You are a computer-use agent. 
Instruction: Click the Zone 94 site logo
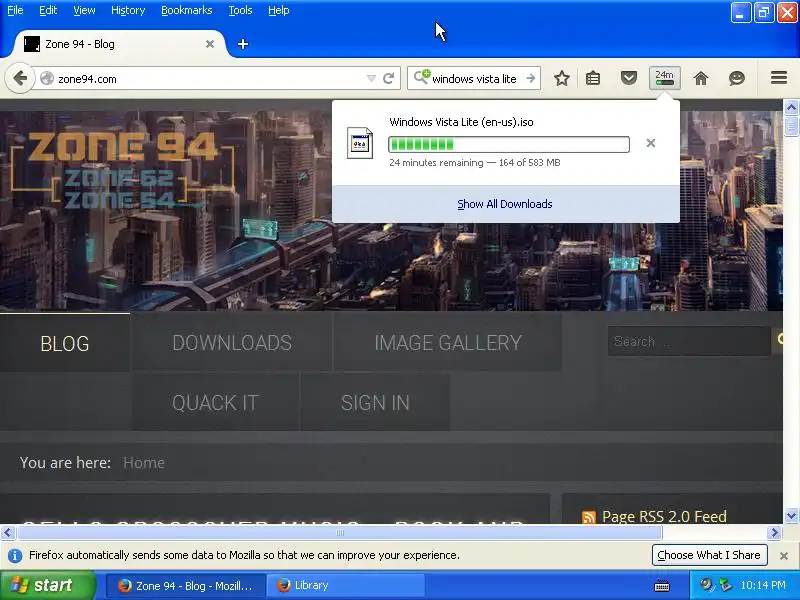(x=122, y=171)
